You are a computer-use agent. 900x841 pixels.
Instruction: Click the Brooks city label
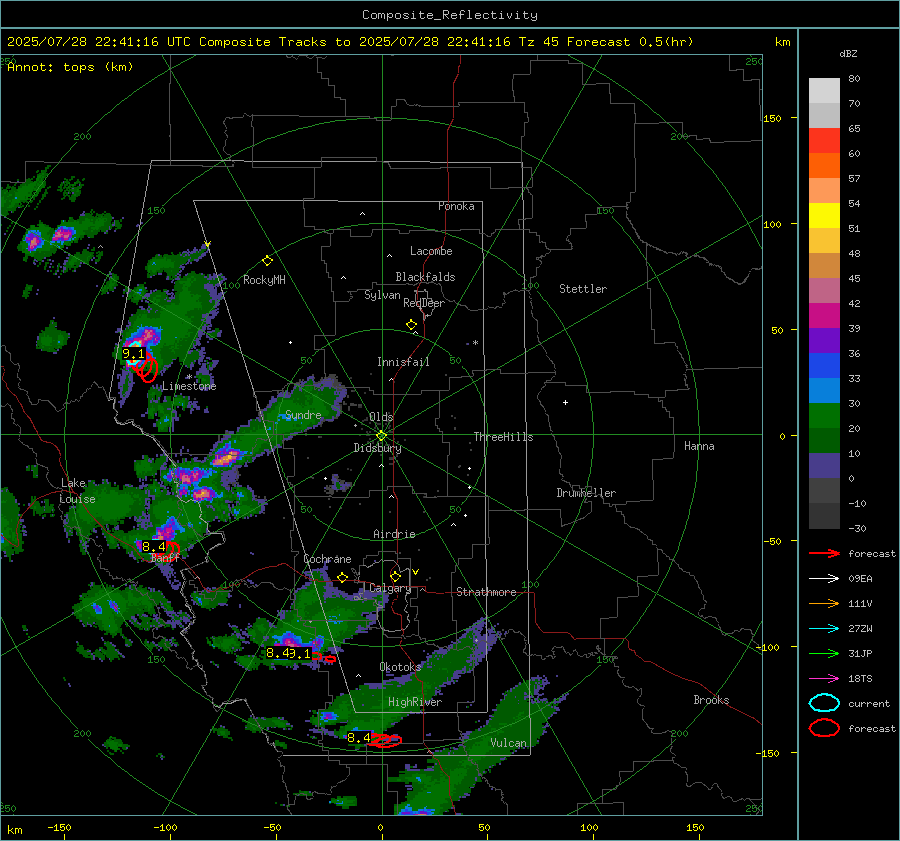coord(711,700)
